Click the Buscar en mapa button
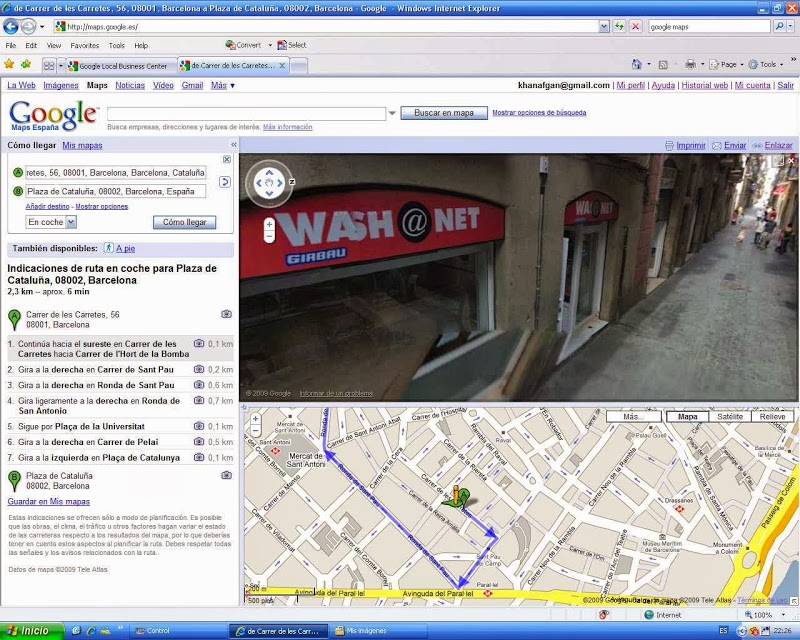The height and width of the screenshot is (640, 800). tap(444, 113)
